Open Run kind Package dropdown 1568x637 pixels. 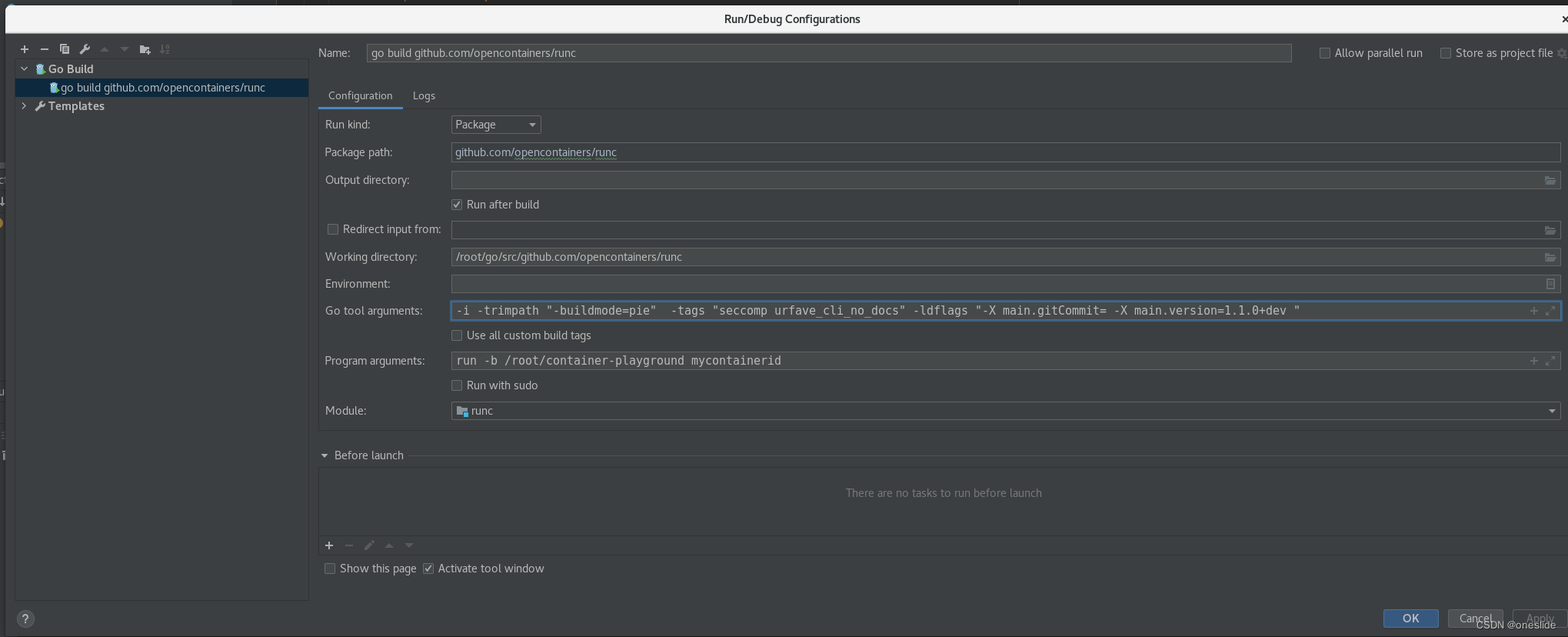[496, 125]
